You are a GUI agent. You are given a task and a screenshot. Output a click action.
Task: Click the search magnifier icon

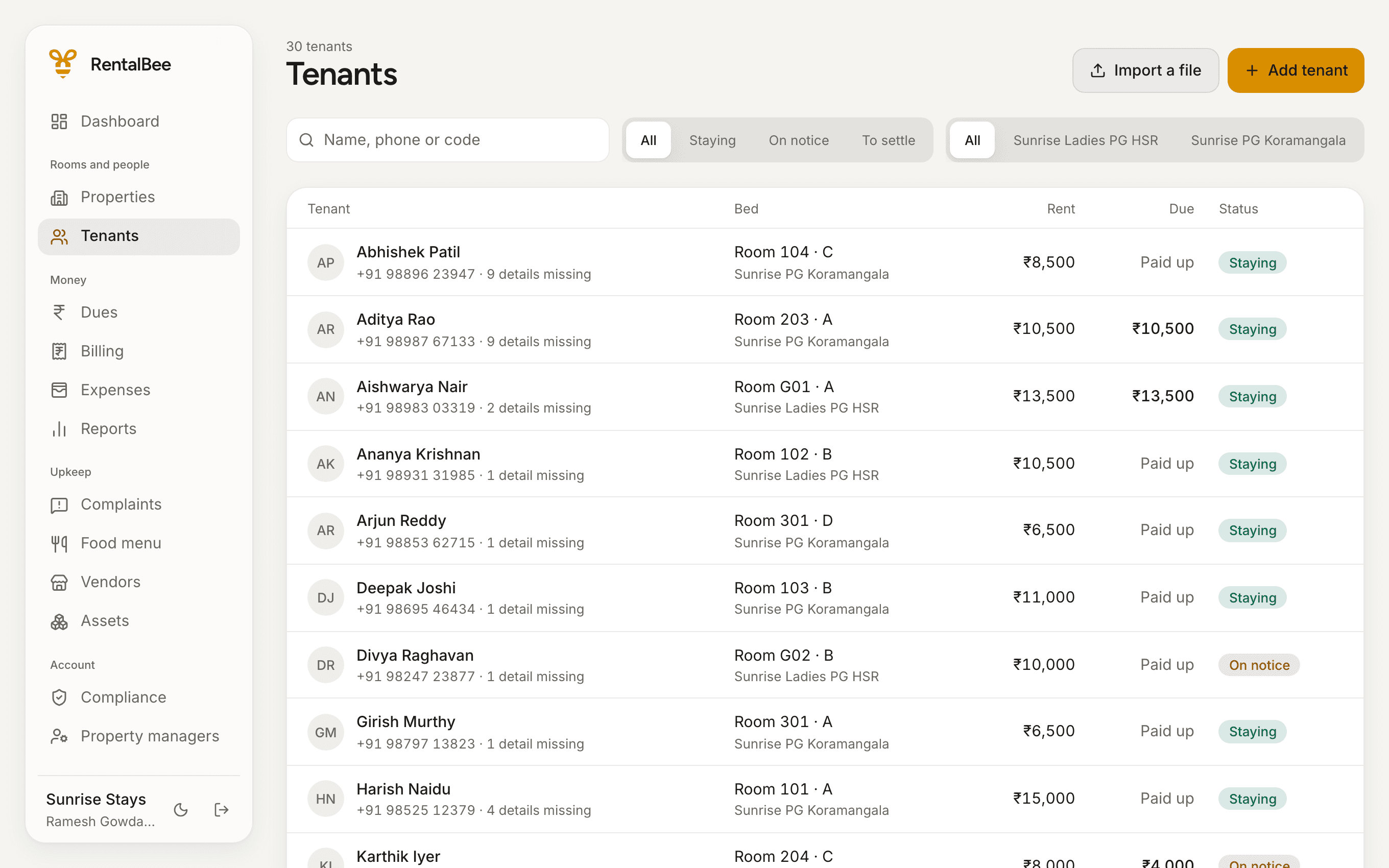[306, 140]
